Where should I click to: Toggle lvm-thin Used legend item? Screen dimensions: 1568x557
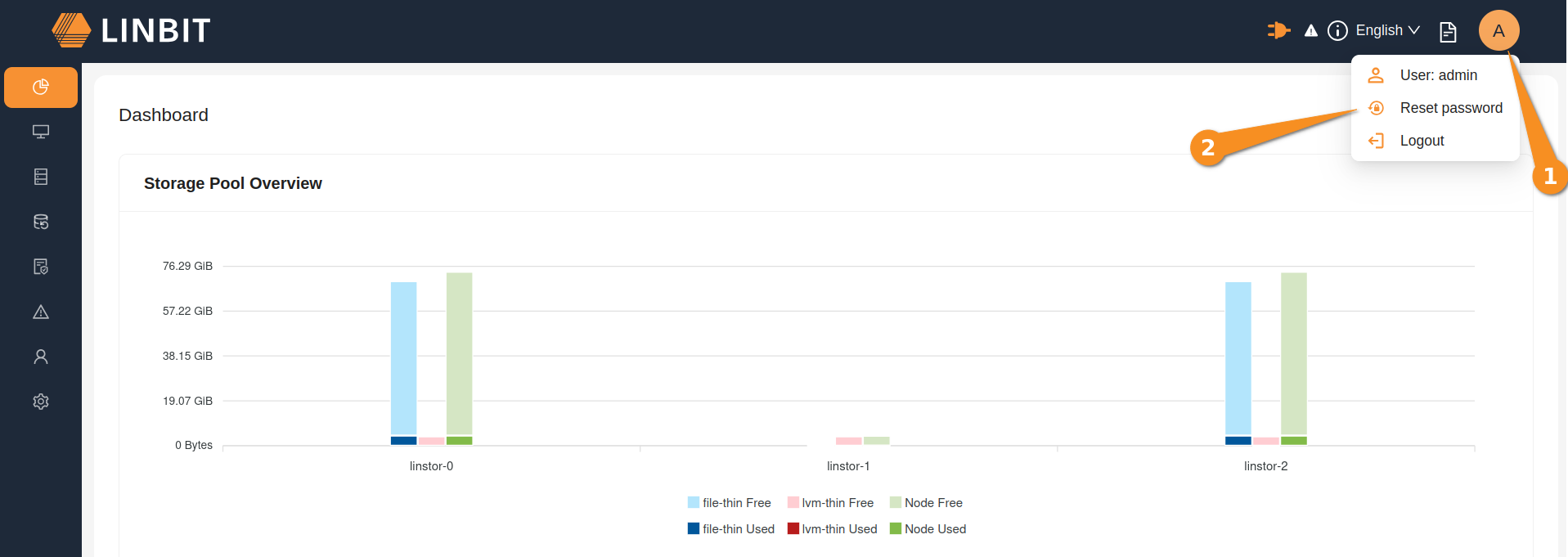click(x=832, y=529)
